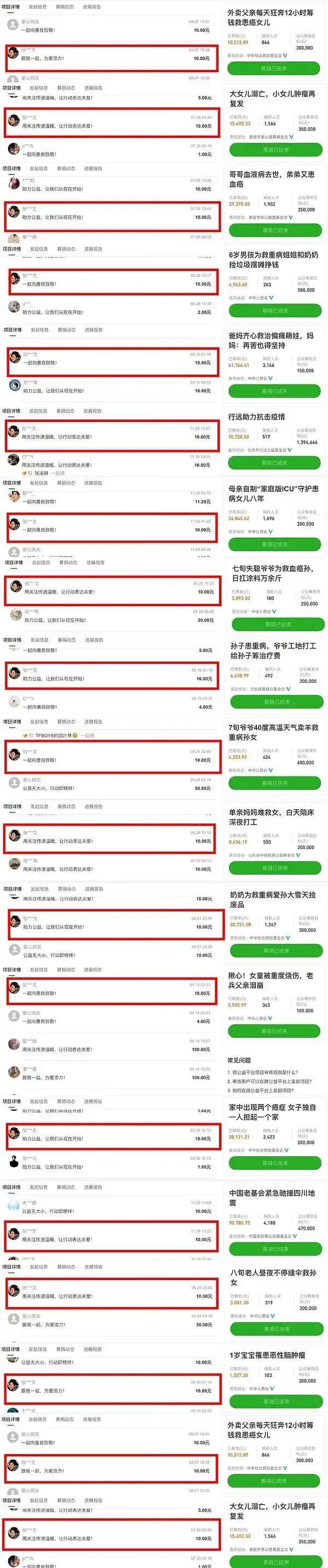Click the heart icon beside 和 张凌赫 一起捐
Viewport: 328px width, 1568px height.
click(25, 473)
